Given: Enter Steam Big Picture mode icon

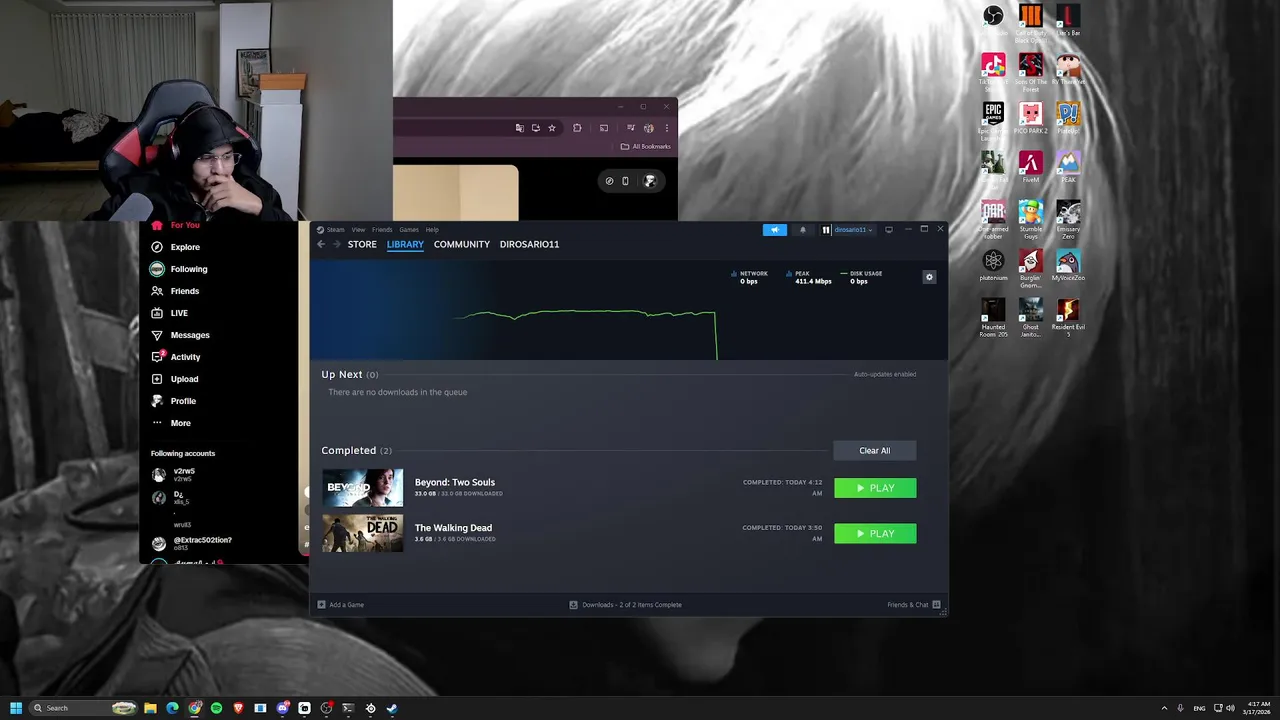Looking at the screenshot, I should (x=889, y=229).
